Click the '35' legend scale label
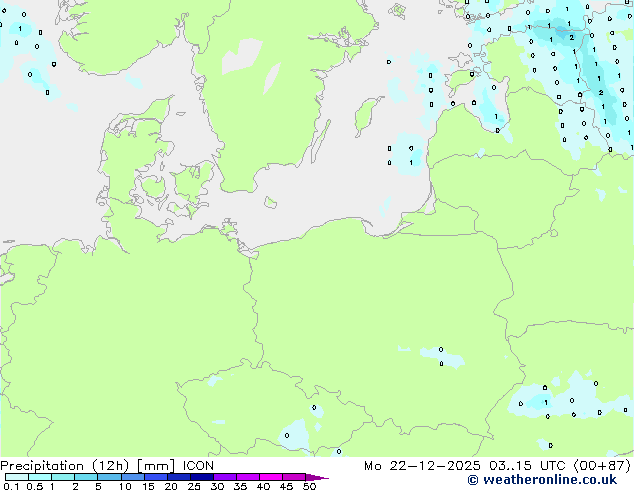 (x=240, y=486)
